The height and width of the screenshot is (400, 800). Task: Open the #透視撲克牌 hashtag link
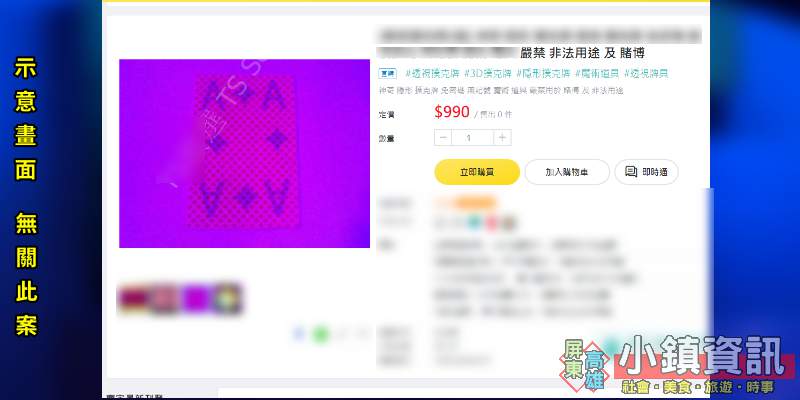[432, 73]
